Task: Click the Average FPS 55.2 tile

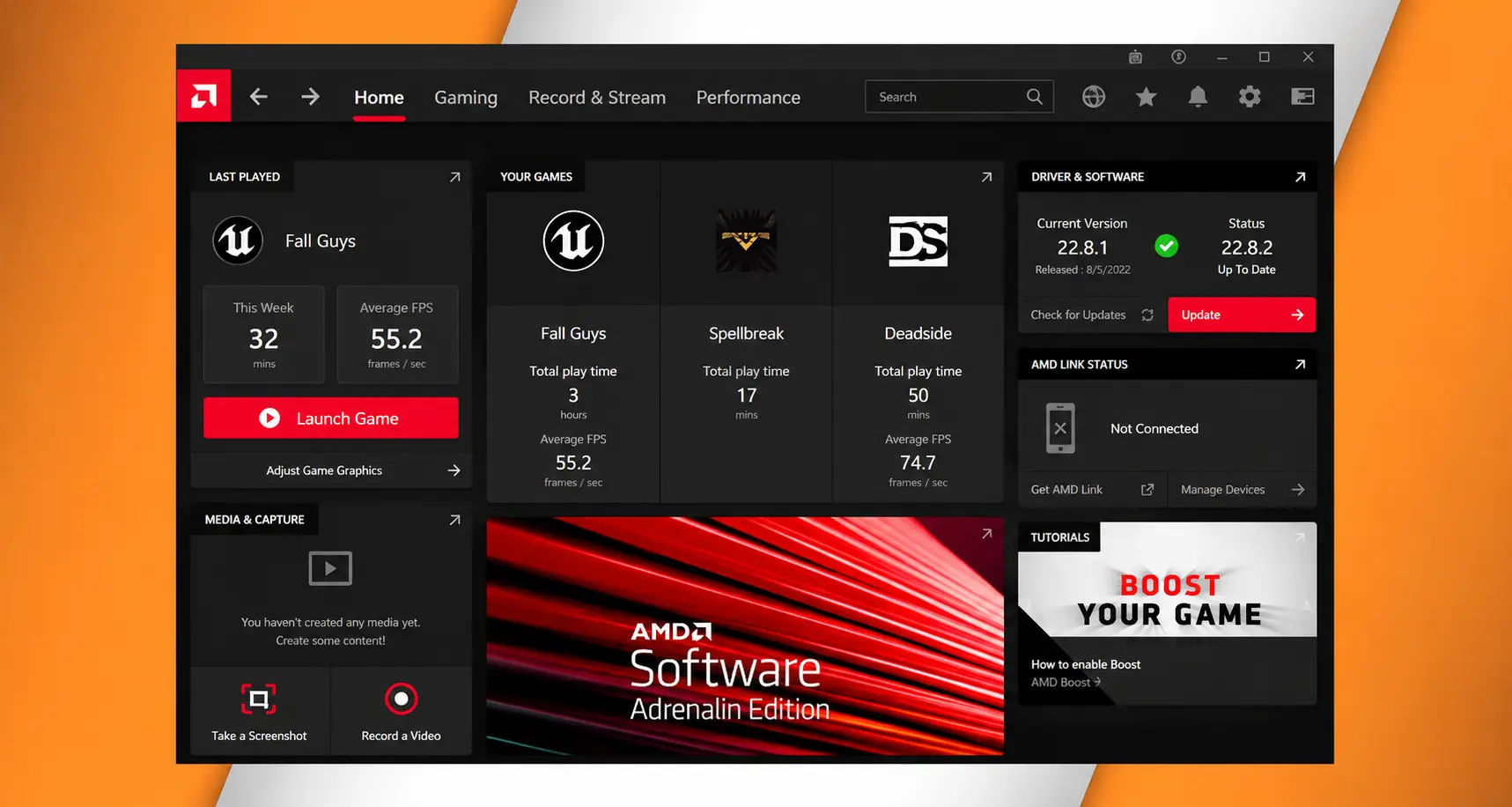Action: [397, 334]
